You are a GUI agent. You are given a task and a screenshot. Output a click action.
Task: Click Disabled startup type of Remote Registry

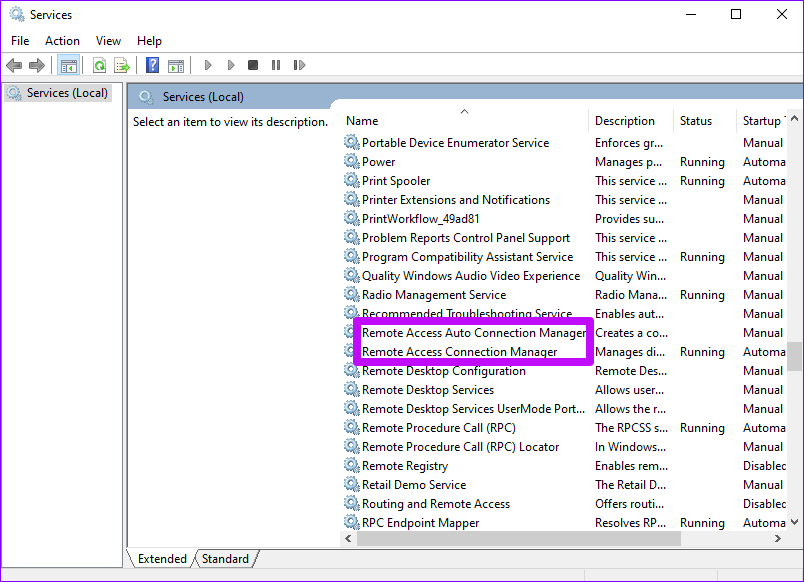pyautogui.click(x=764, y=466)
